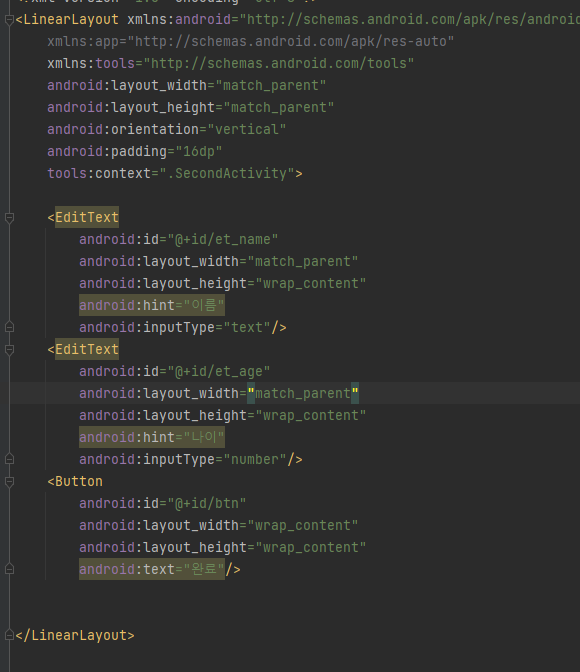Image resolution: width=580 pixels, height=672 pixels.
Task: Click root layout_width="match_parent" above layout_height="match_parent"
Action: tap(186, 86)
